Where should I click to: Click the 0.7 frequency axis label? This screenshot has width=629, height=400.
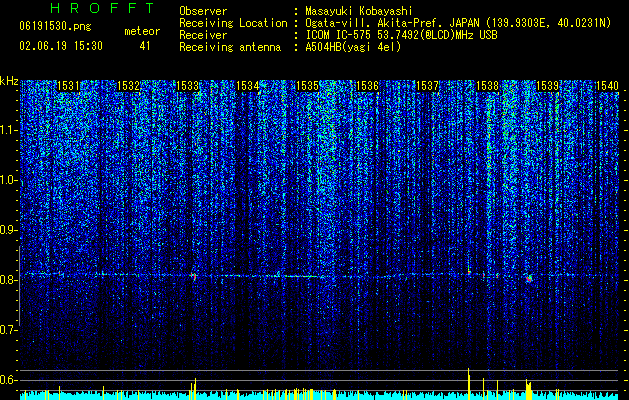9,330
